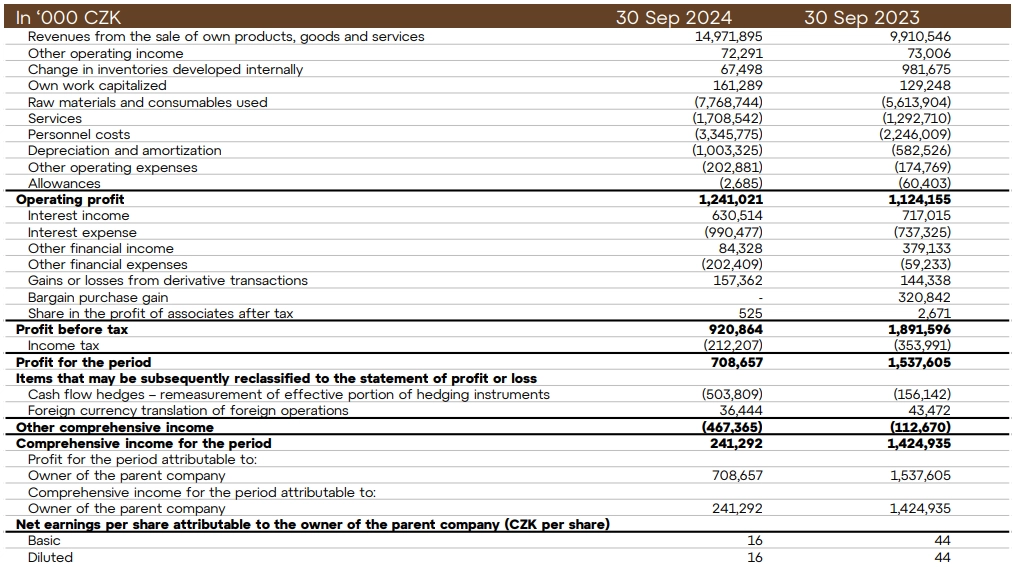
Task: Click 'Interest expense' row label
Action: [82, 232]
